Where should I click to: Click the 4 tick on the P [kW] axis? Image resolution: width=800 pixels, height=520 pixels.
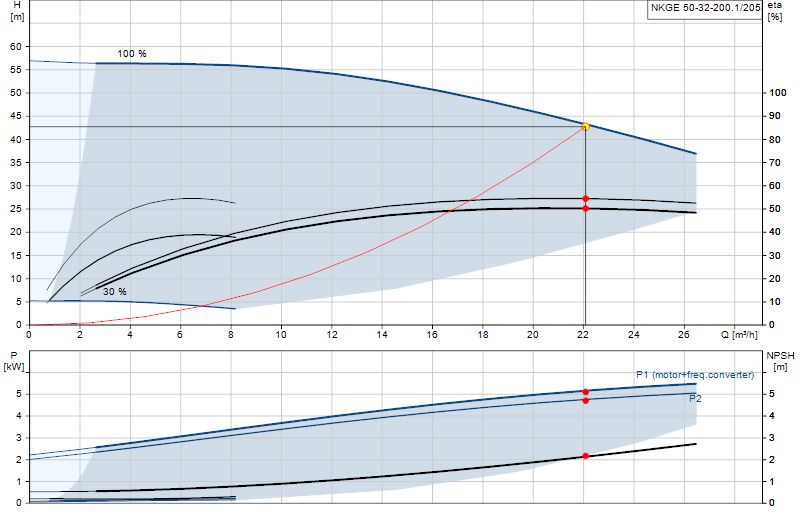coord(19,416)
